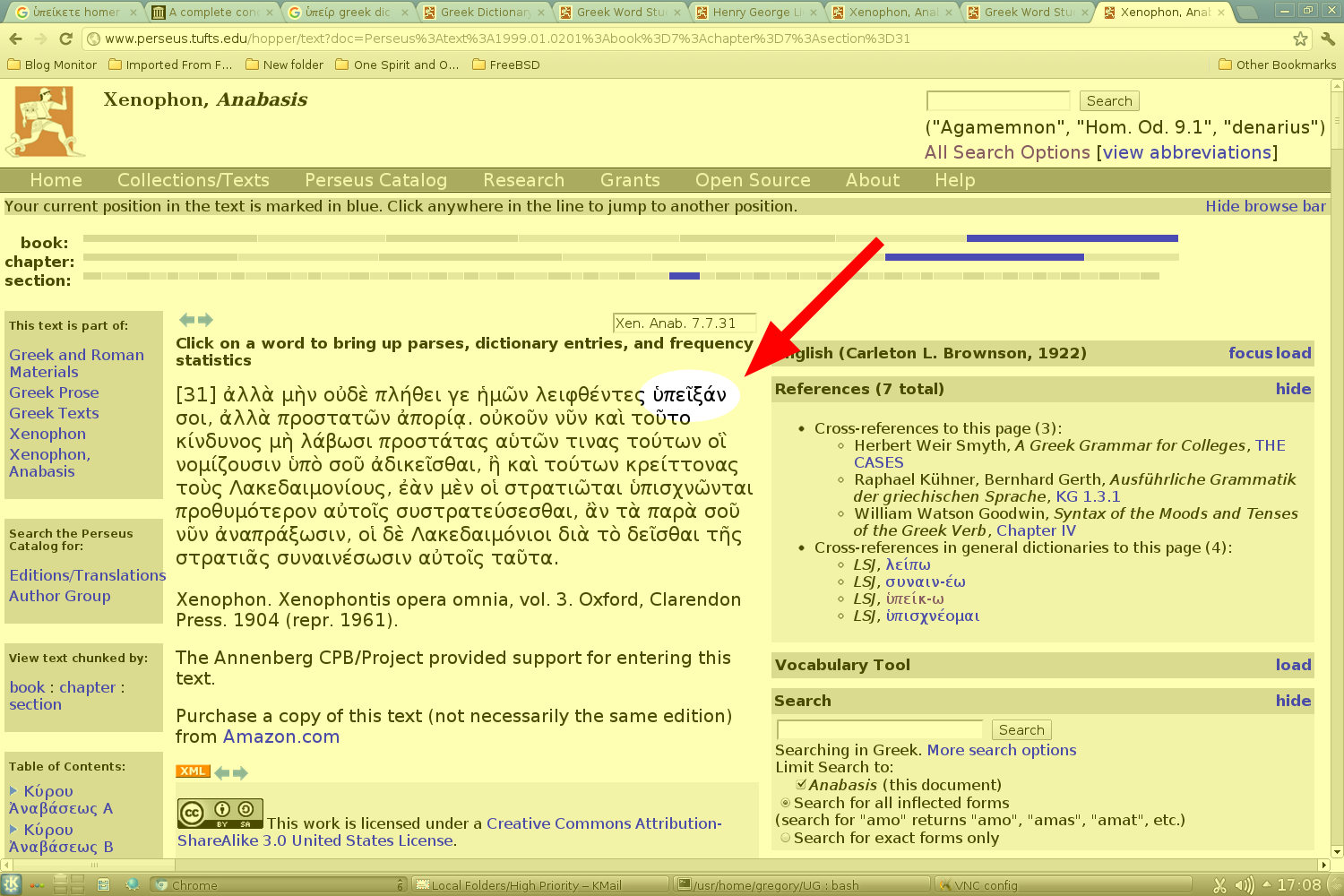Click 'Hide browse bar'
This screenshot has height=896, width=1344.
pyautogui.click(x=1265, y=206)
